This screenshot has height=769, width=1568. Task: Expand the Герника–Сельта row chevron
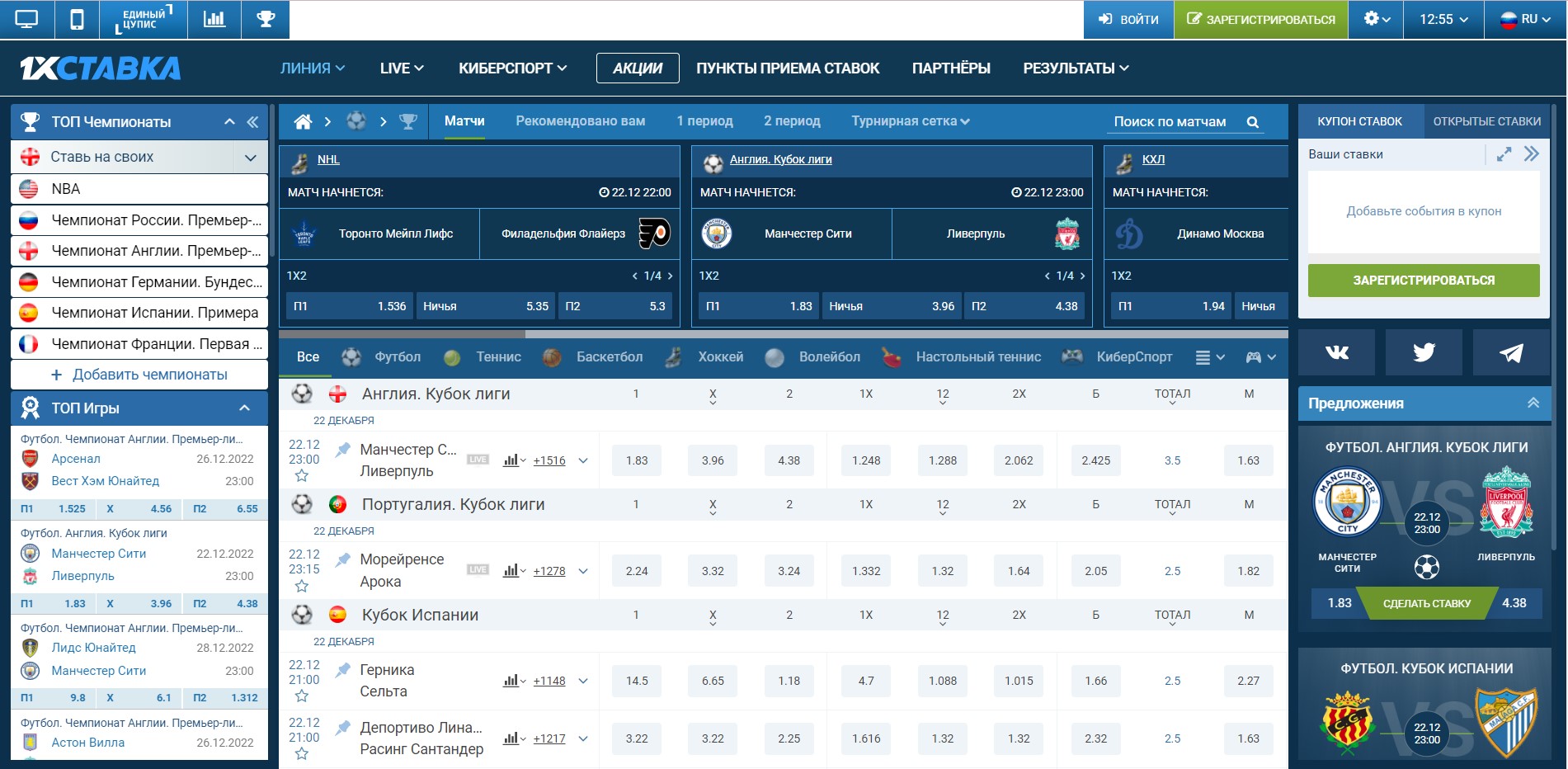pos(583,681)
